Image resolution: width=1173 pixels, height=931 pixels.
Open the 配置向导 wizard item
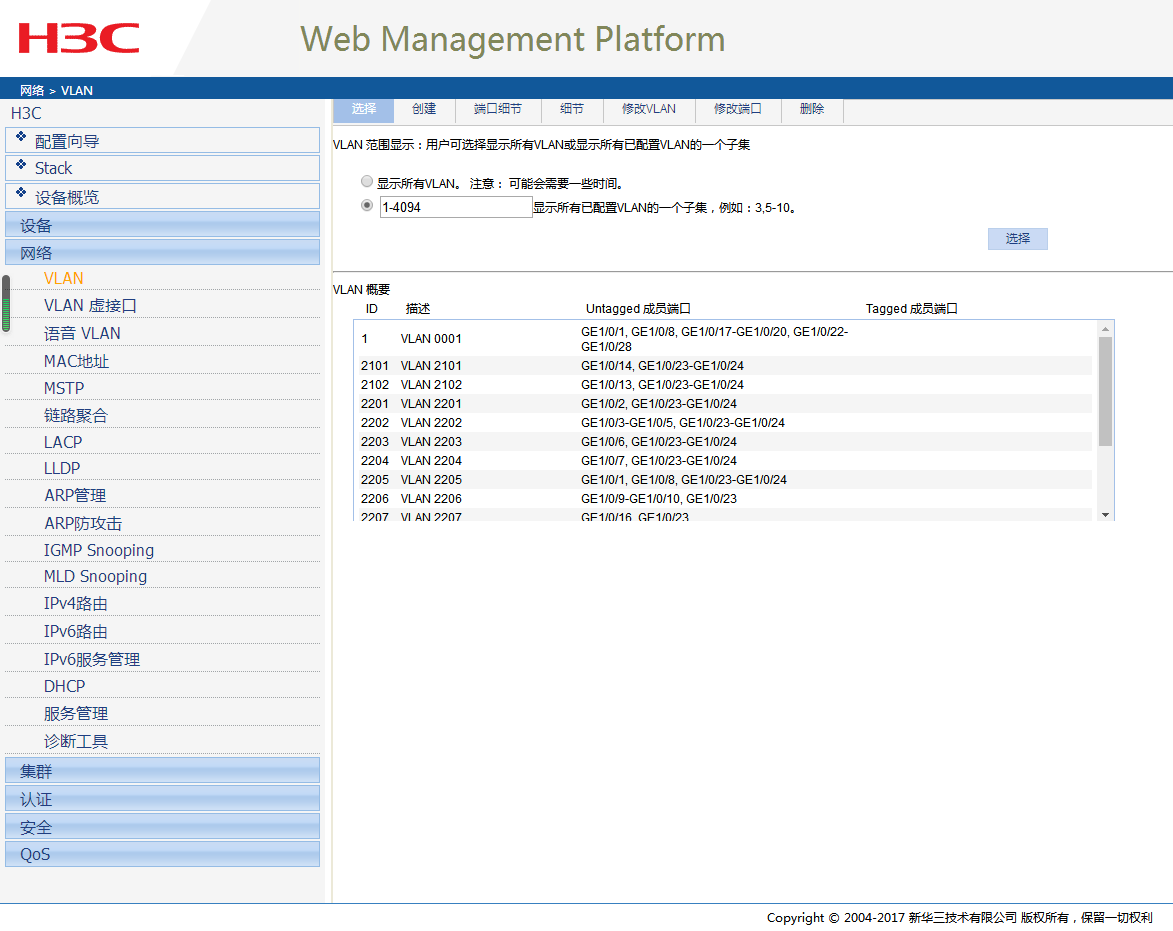pyautogui.click(x=67, y=141)
